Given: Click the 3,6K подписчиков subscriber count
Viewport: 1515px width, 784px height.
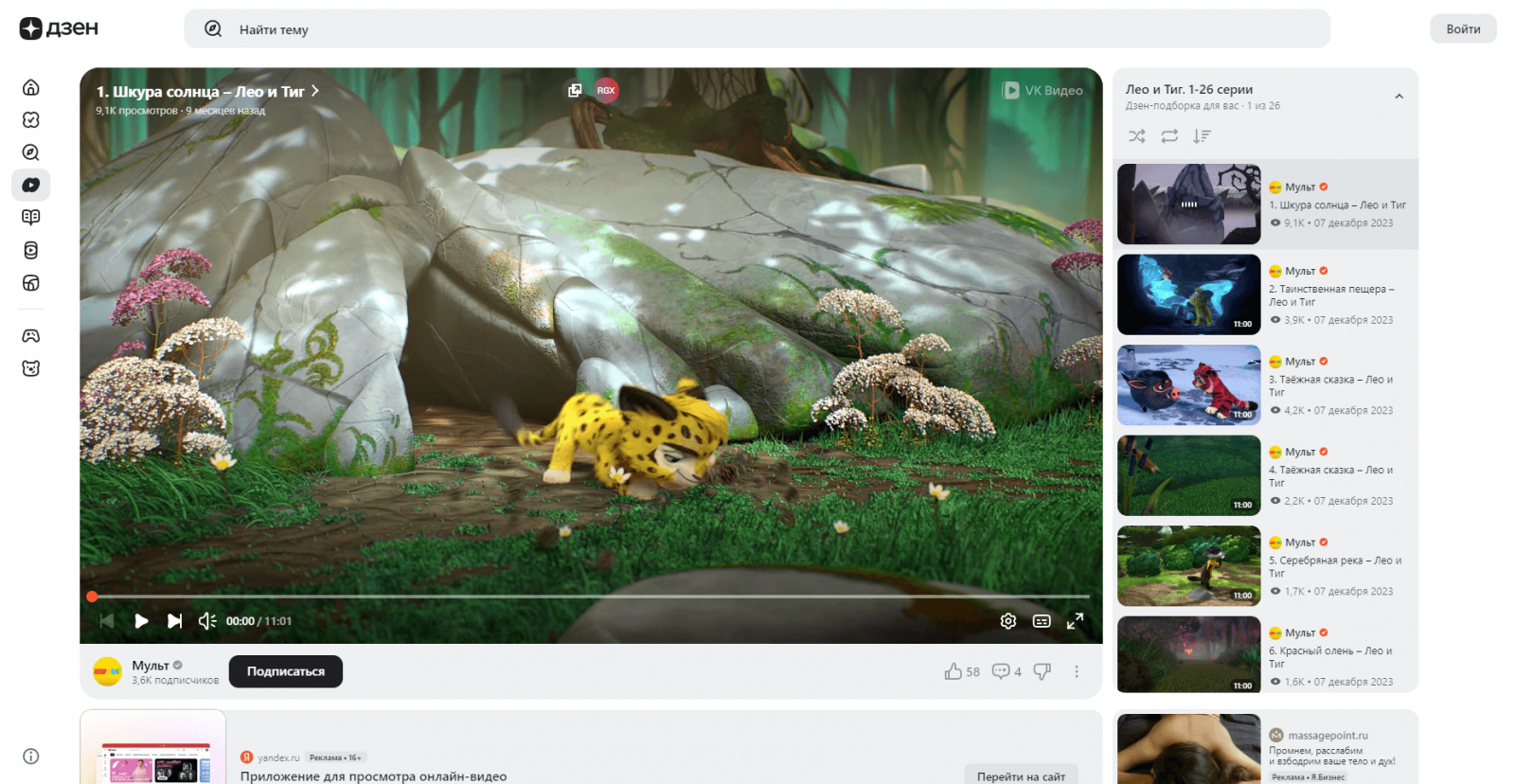Looking at the screenshot, I should pyautogui.click(x=175, y=681).
